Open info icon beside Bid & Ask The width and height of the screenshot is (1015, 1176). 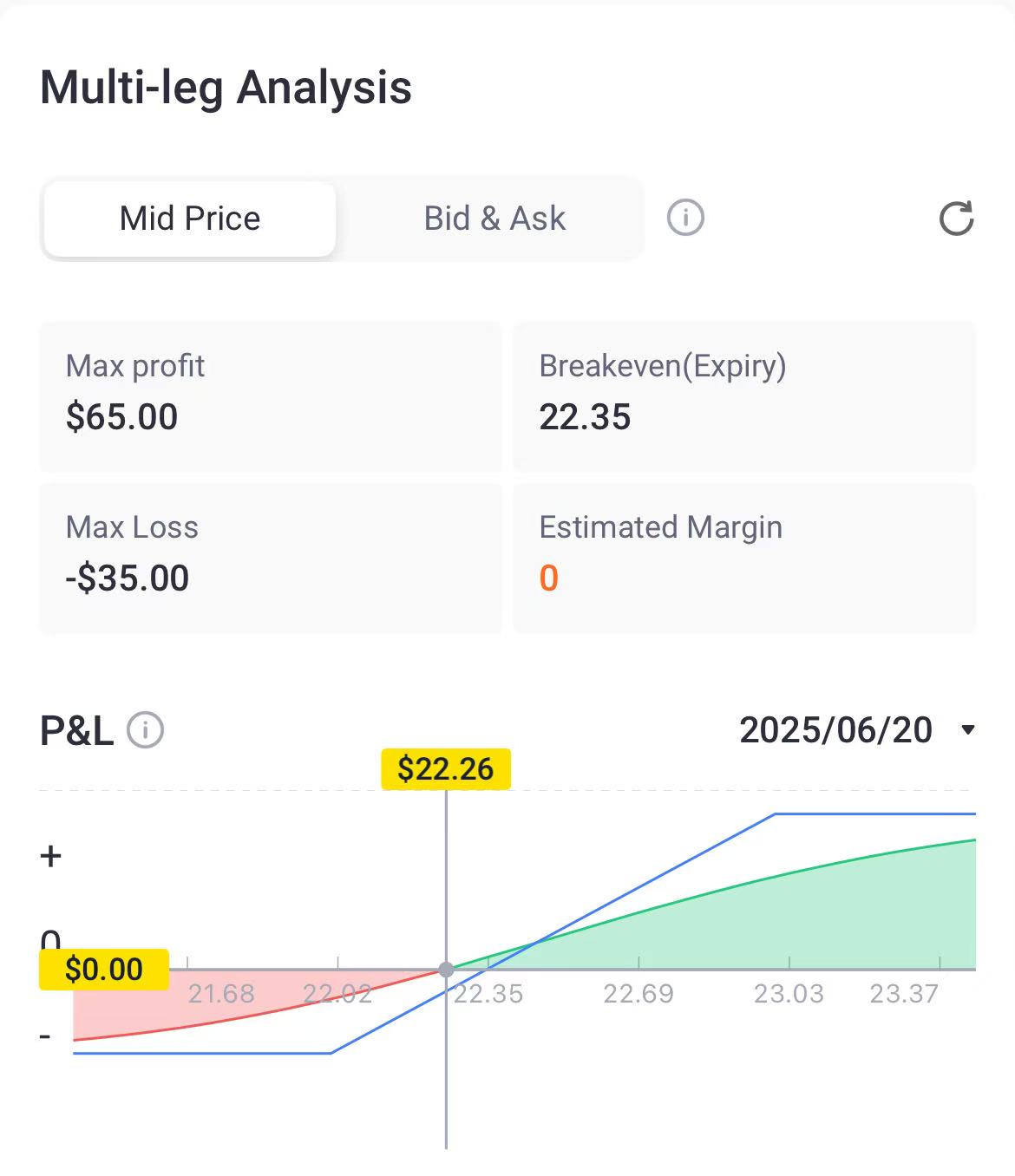click(x=684, y=217)
